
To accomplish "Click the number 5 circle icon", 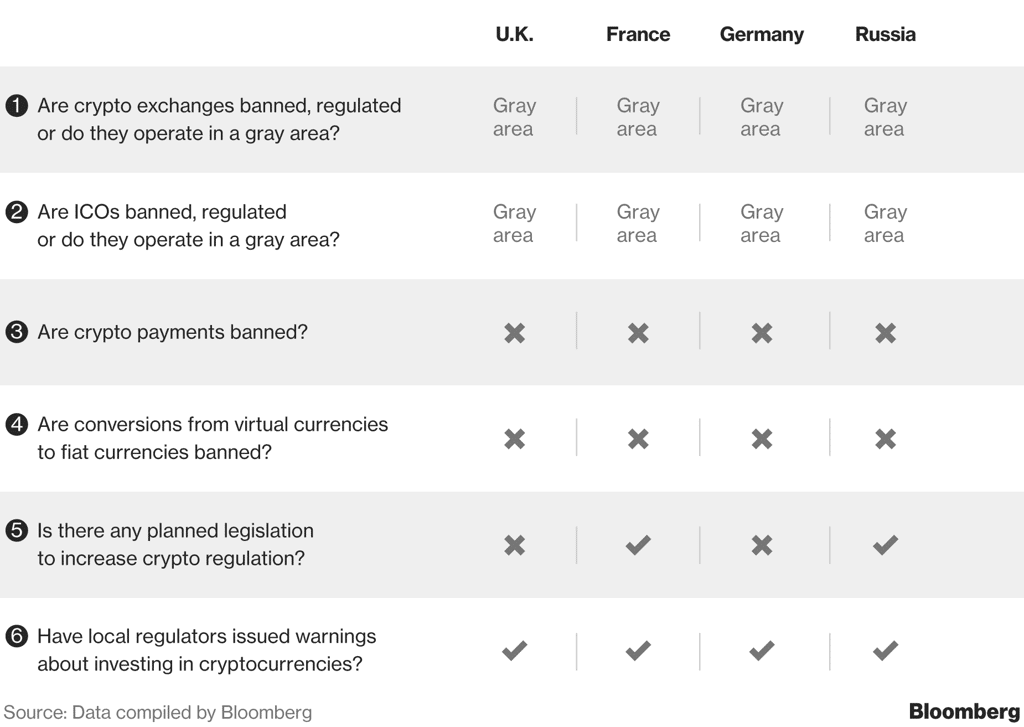I will (x=16, y=530).
